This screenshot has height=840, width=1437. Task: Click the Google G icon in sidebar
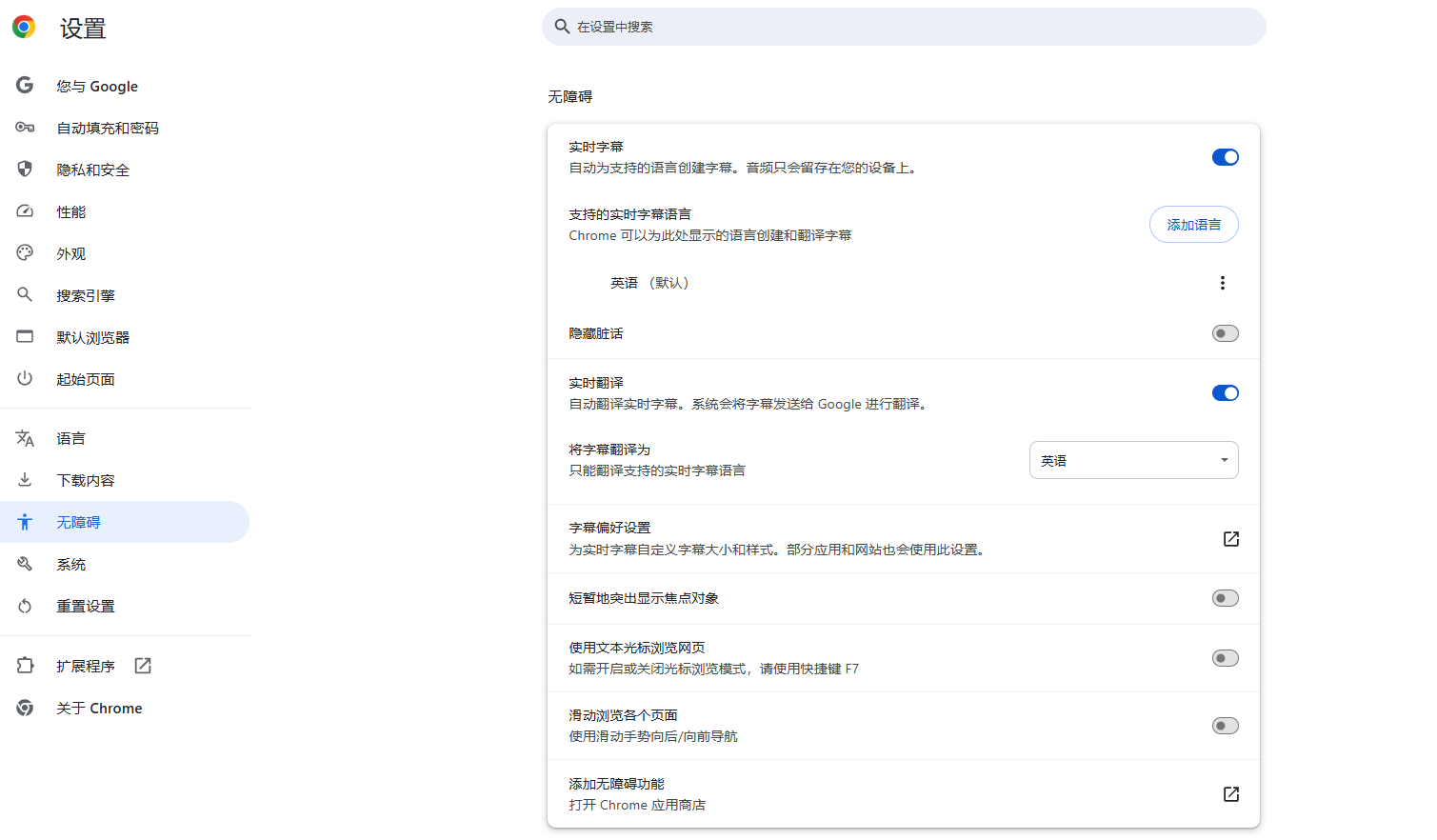point(25,86)
